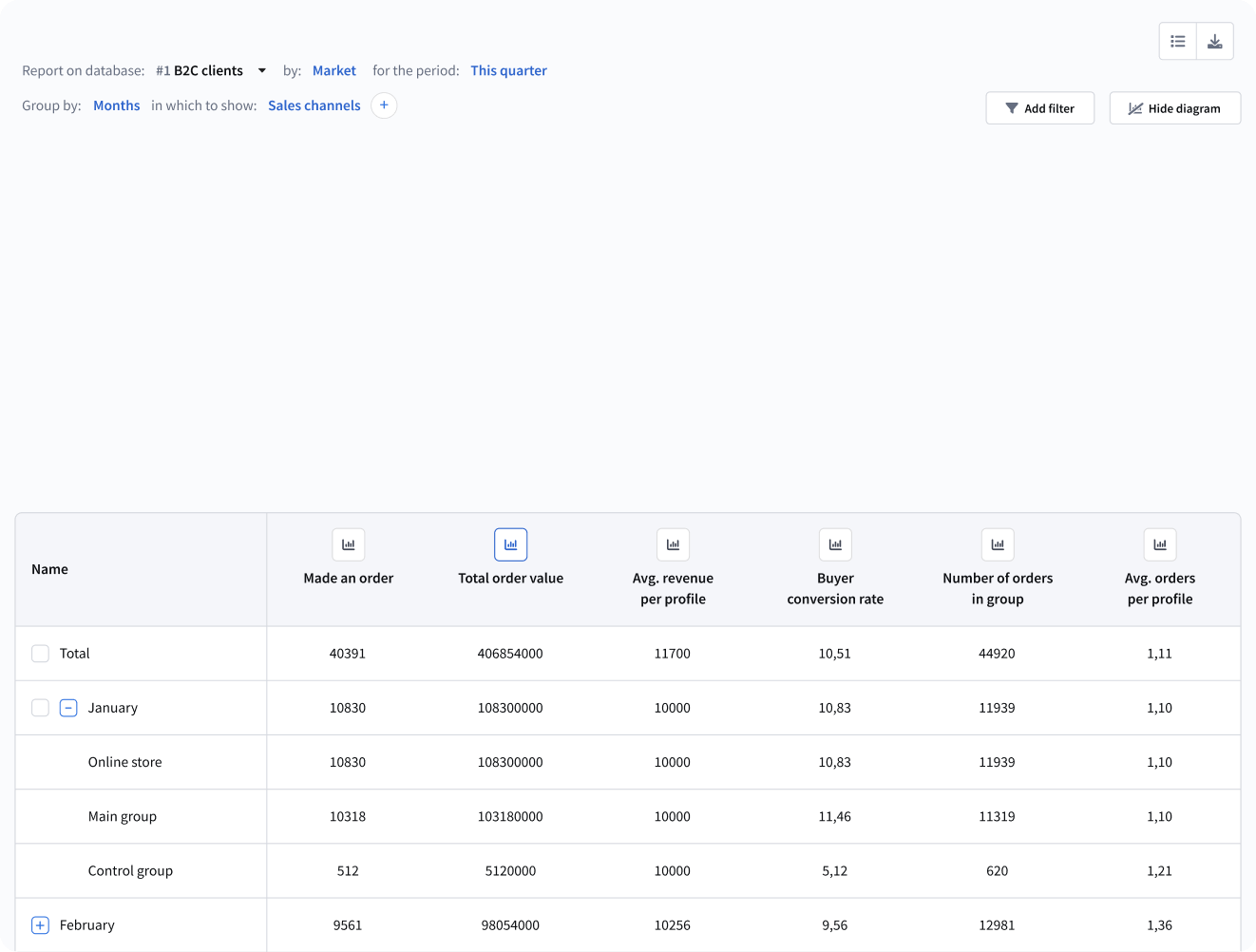
Task: Collapse the January row
Action: coord(68,708)
